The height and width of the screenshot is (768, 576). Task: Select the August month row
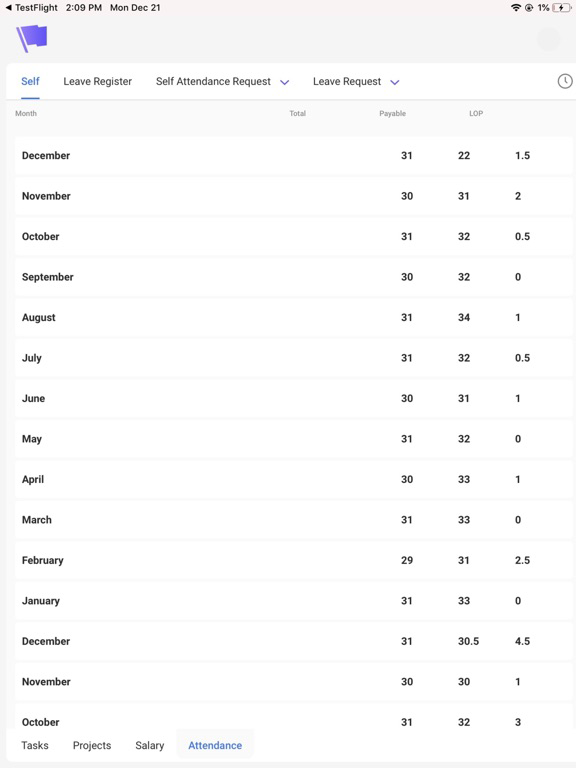(x=293, y=317)
